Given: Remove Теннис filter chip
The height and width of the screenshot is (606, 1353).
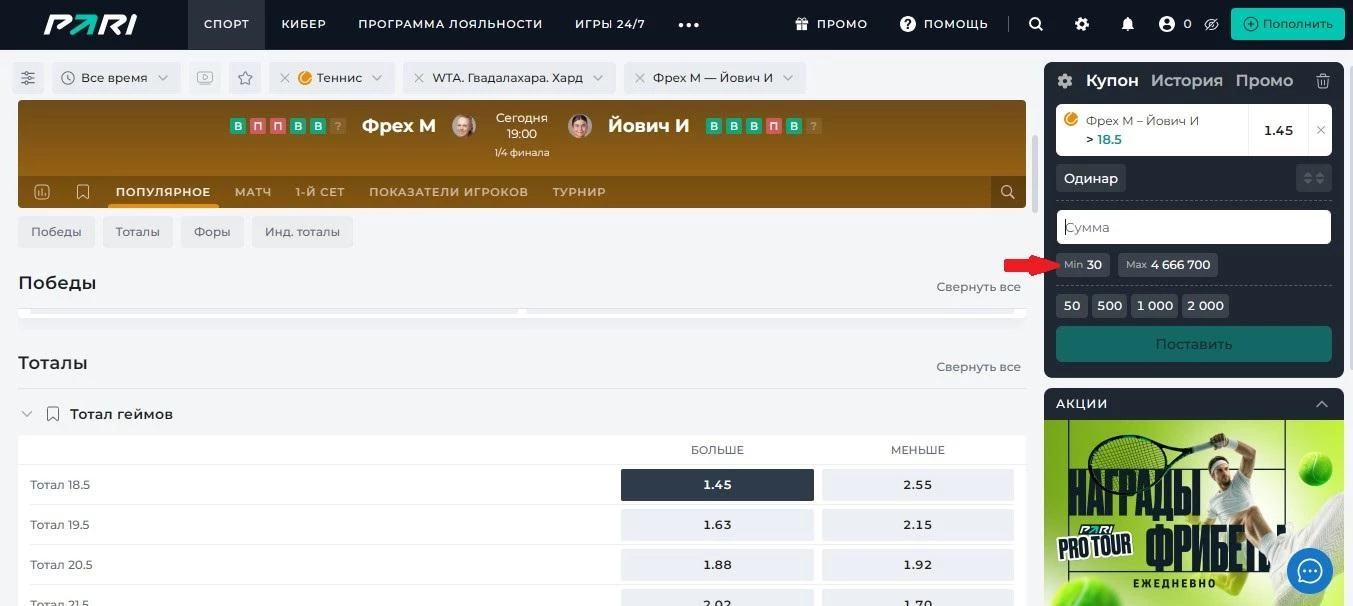Looking at the screenshot, I should [x=285, y=78].
